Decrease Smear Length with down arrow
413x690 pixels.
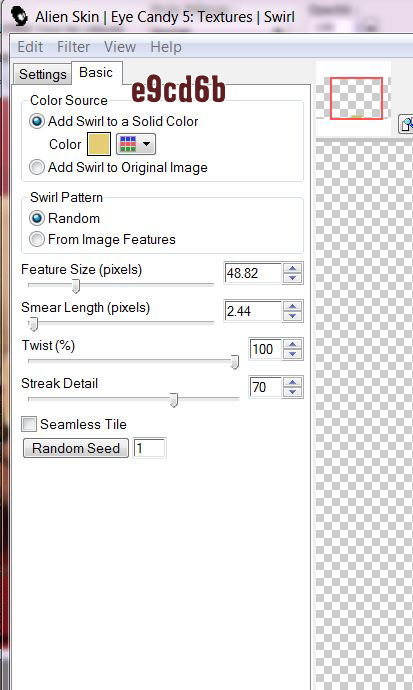[292, 316]
